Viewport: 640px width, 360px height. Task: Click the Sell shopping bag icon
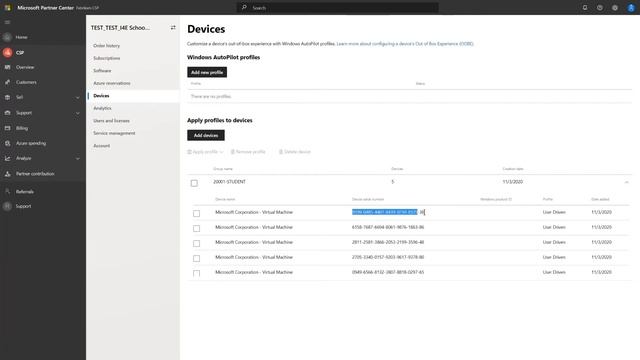(7, 97)
